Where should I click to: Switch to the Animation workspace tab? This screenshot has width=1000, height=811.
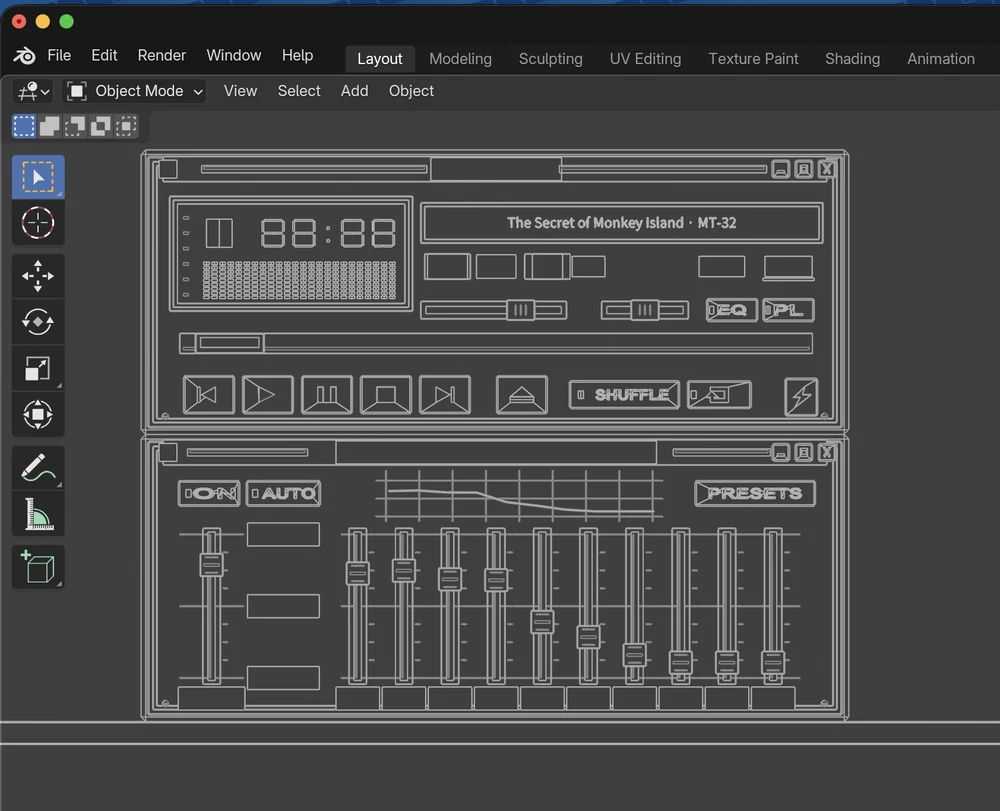point(941,59)
